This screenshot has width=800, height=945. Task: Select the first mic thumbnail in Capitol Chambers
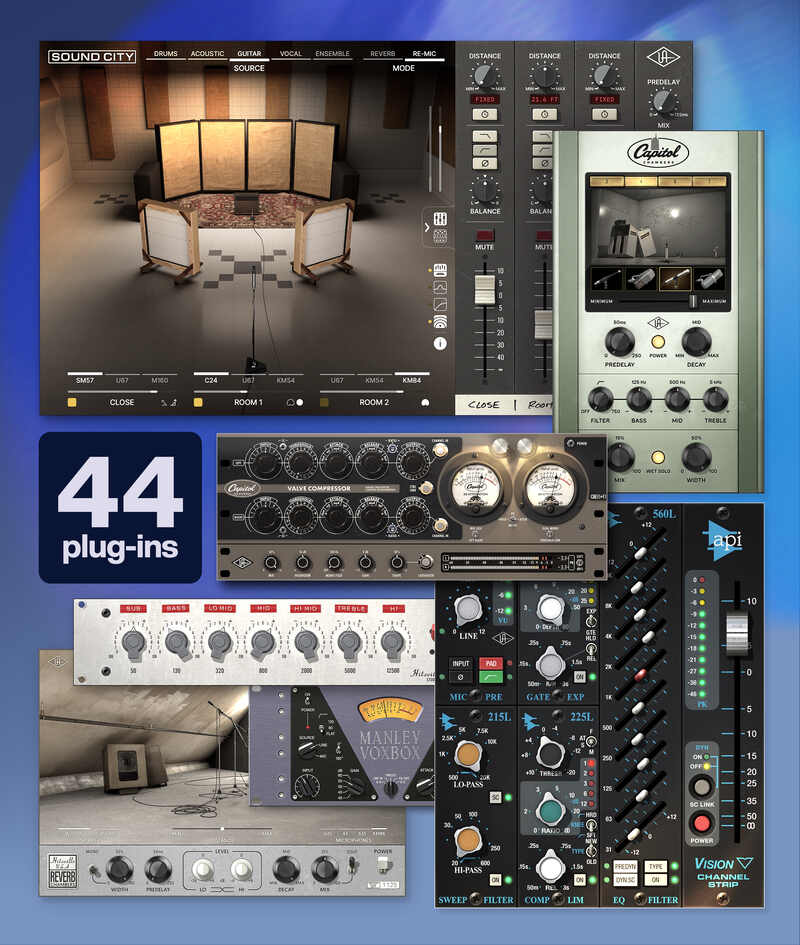[x=608, y=278]
